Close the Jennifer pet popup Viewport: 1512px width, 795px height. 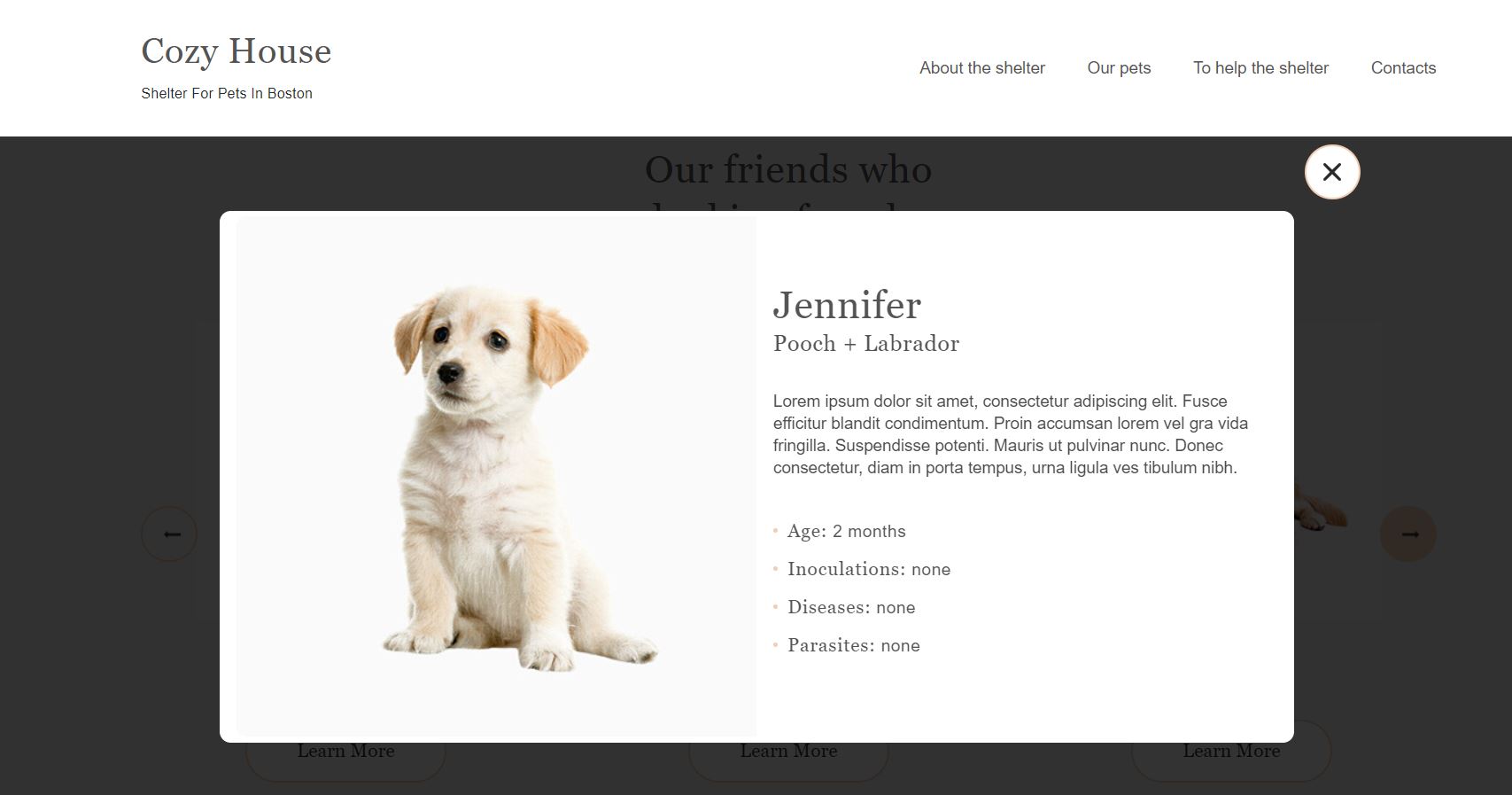(x=1332, y=172)
